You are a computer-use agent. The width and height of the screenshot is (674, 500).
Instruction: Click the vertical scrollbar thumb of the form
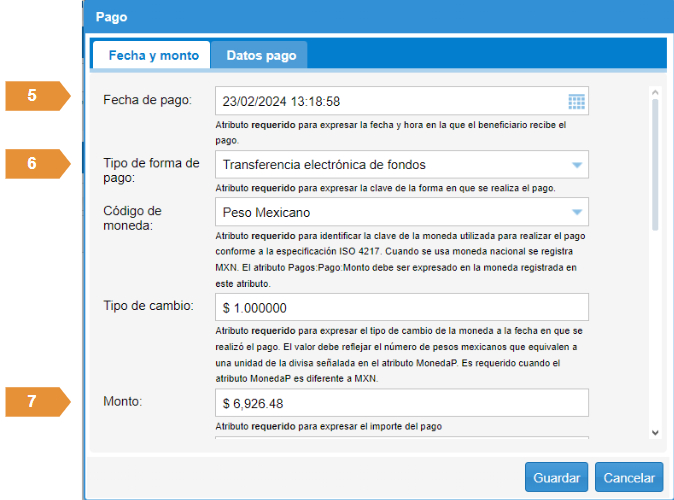tap(655, 165)
